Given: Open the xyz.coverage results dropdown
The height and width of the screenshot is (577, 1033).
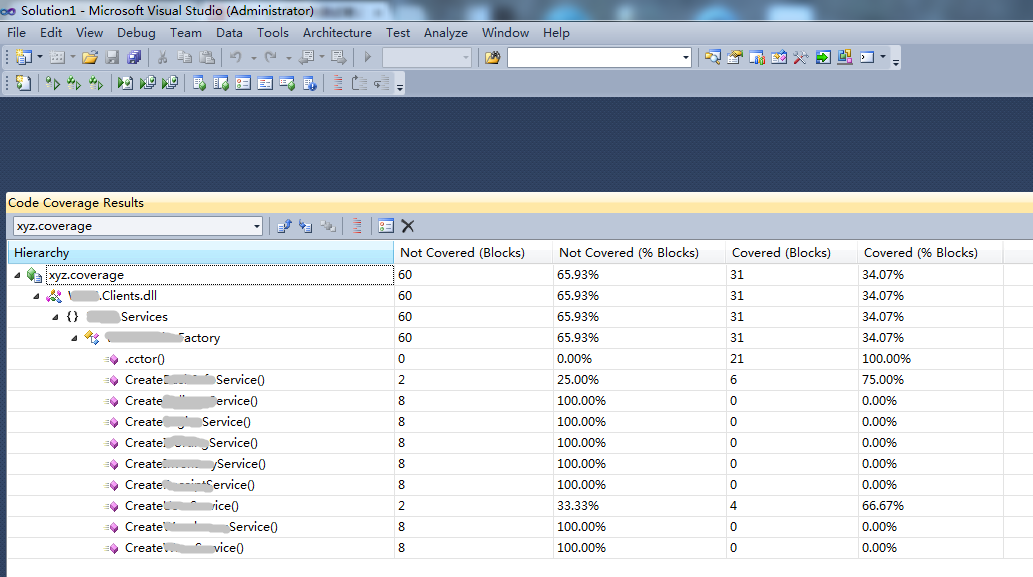Looking at the screenshot, I should click(x=257, y=226).
